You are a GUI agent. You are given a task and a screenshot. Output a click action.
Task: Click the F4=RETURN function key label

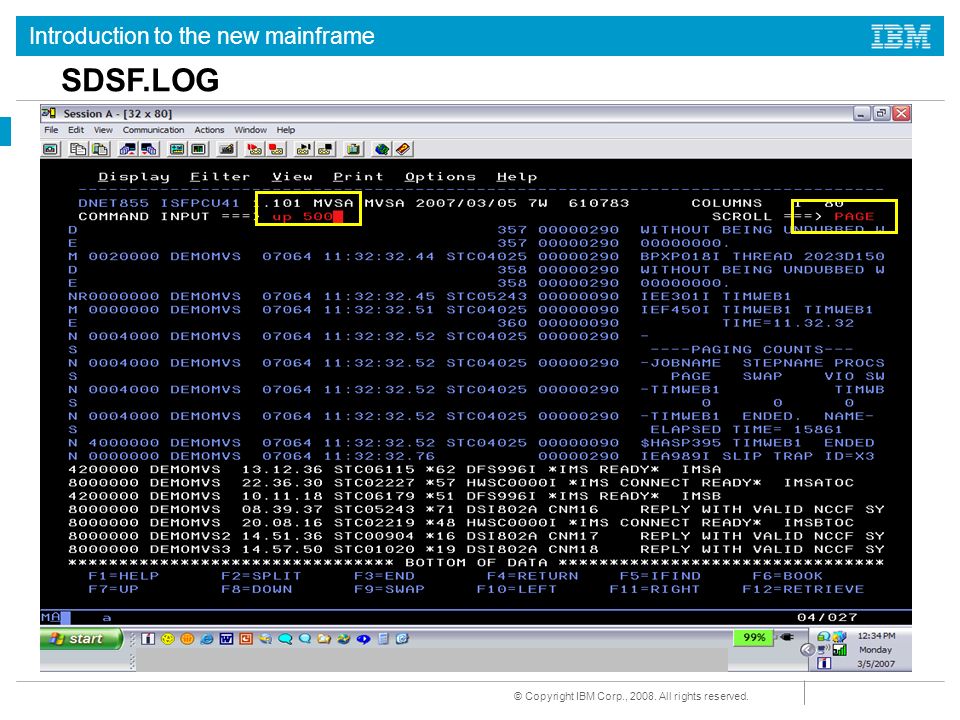(x=532, y=576)
